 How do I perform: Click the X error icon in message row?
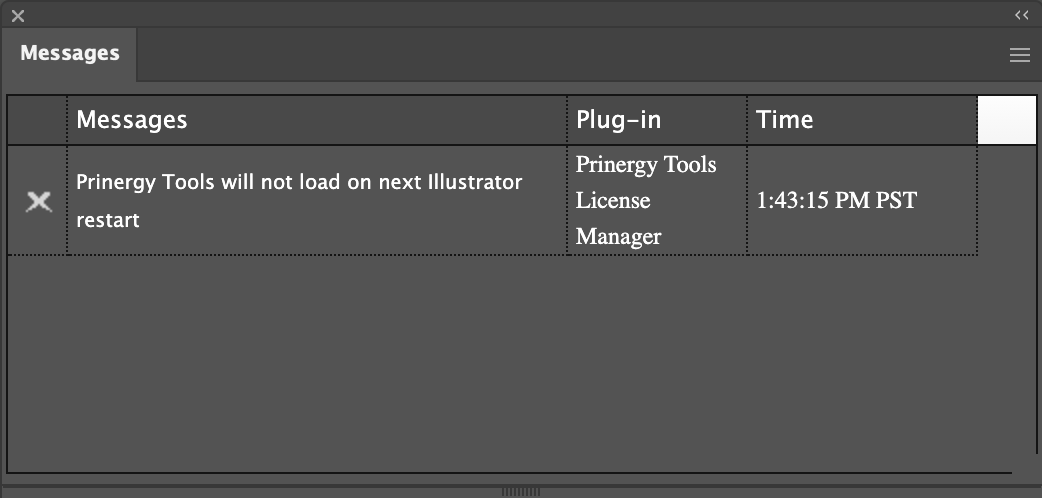[x=38, y=201]
